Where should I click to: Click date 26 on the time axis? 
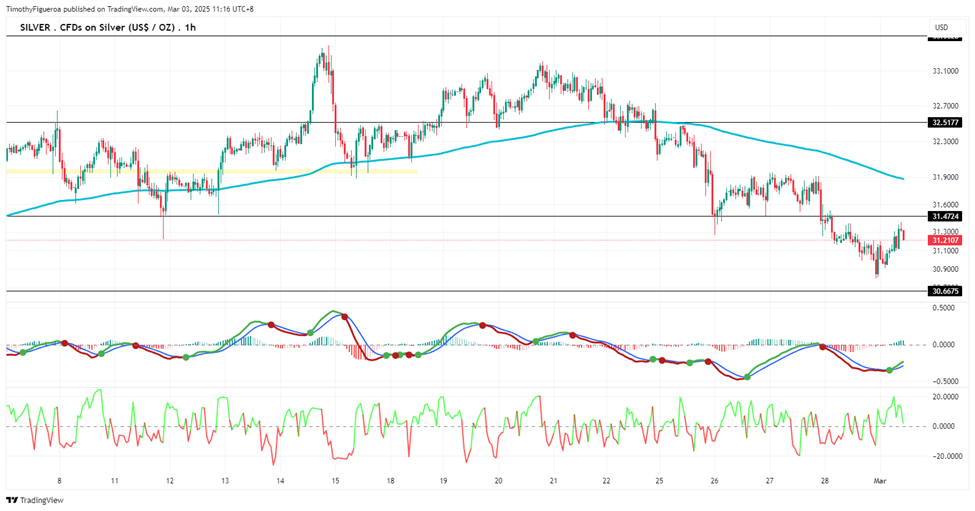point(714,481)
